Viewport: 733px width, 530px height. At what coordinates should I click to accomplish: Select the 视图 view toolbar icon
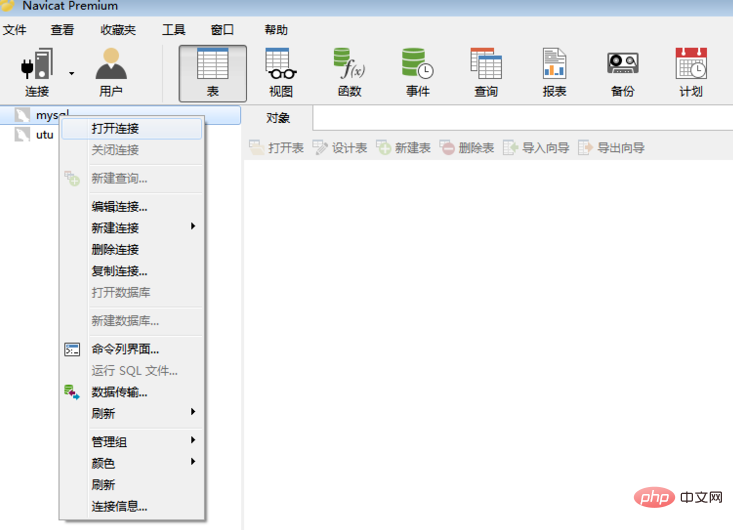tap(281, 72)
